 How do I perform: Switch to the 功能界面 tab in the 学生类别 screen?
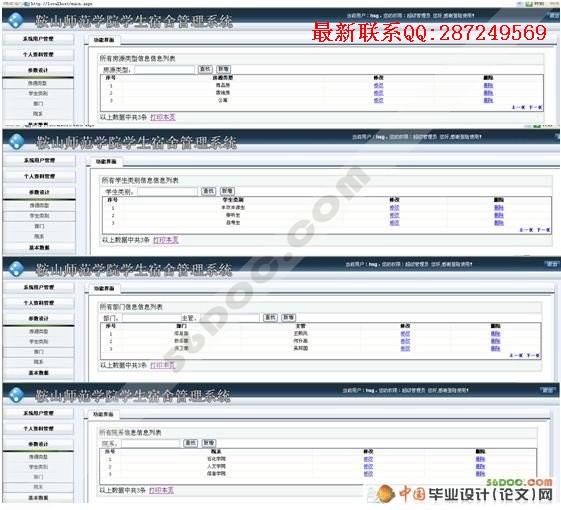(106, 162)
